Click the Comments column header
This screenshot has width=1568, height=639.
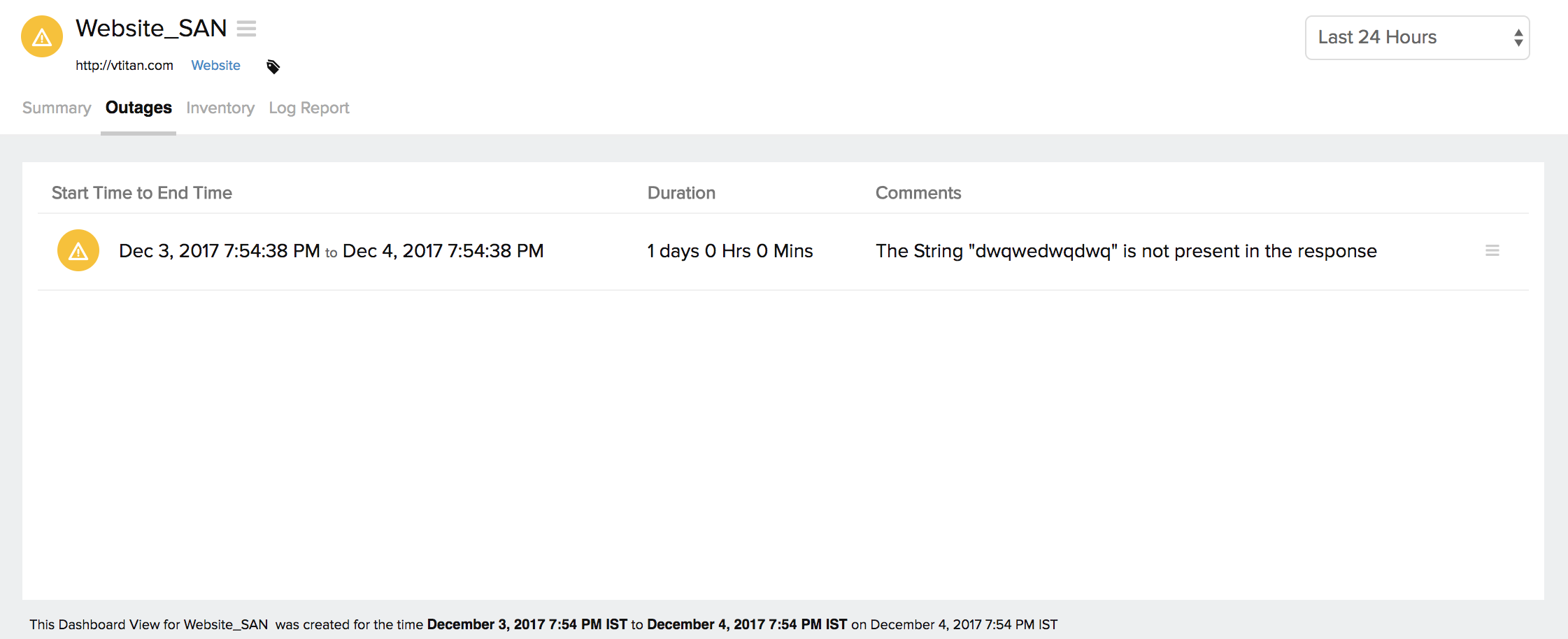coord(918,193)
